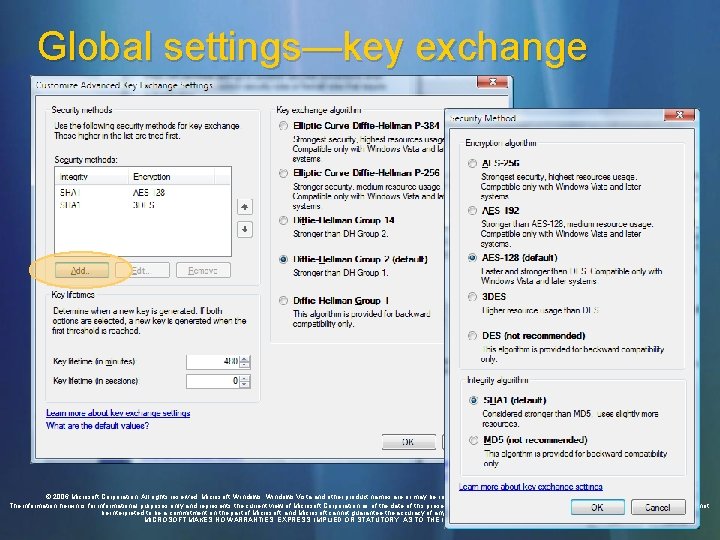720x540 pixels.
Task: Click the Key lifetime (in minutes) field
Action: [213, 361]
